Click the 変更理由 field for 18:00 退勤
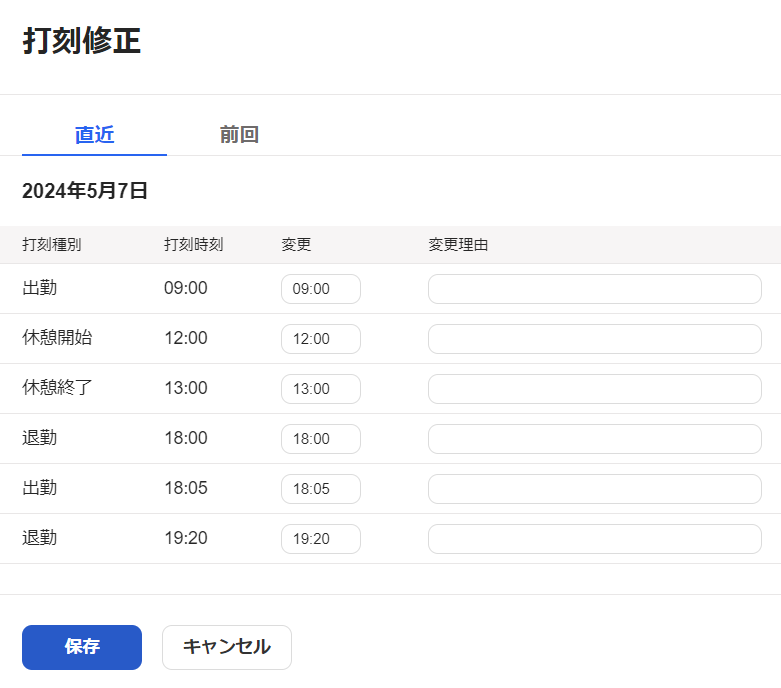Image resolution: width=781 pixels, height=688 pixels. click(x=594, y=439)
